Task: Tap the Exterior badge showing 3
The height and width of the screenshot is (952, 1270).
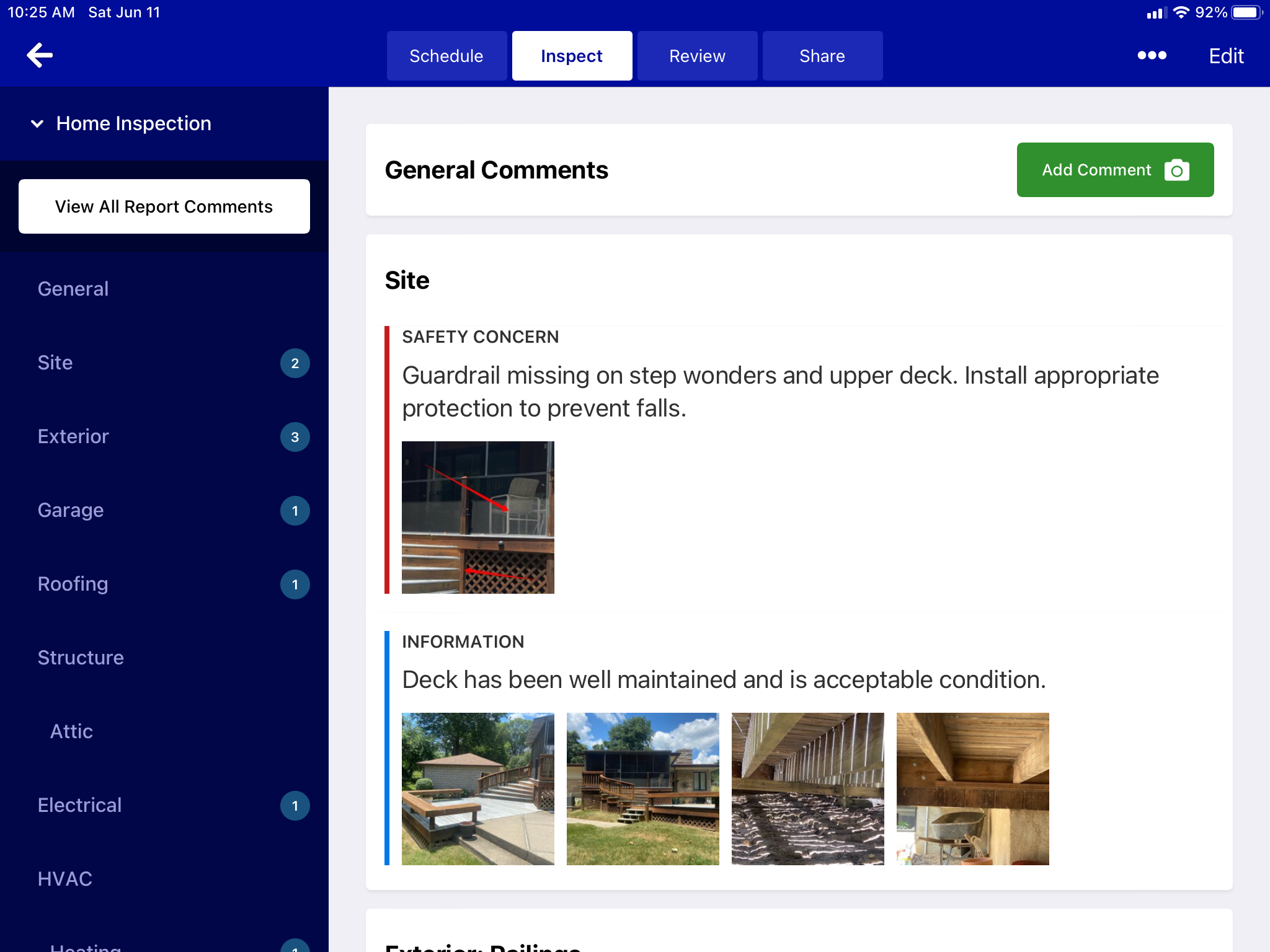Action: 295,437
